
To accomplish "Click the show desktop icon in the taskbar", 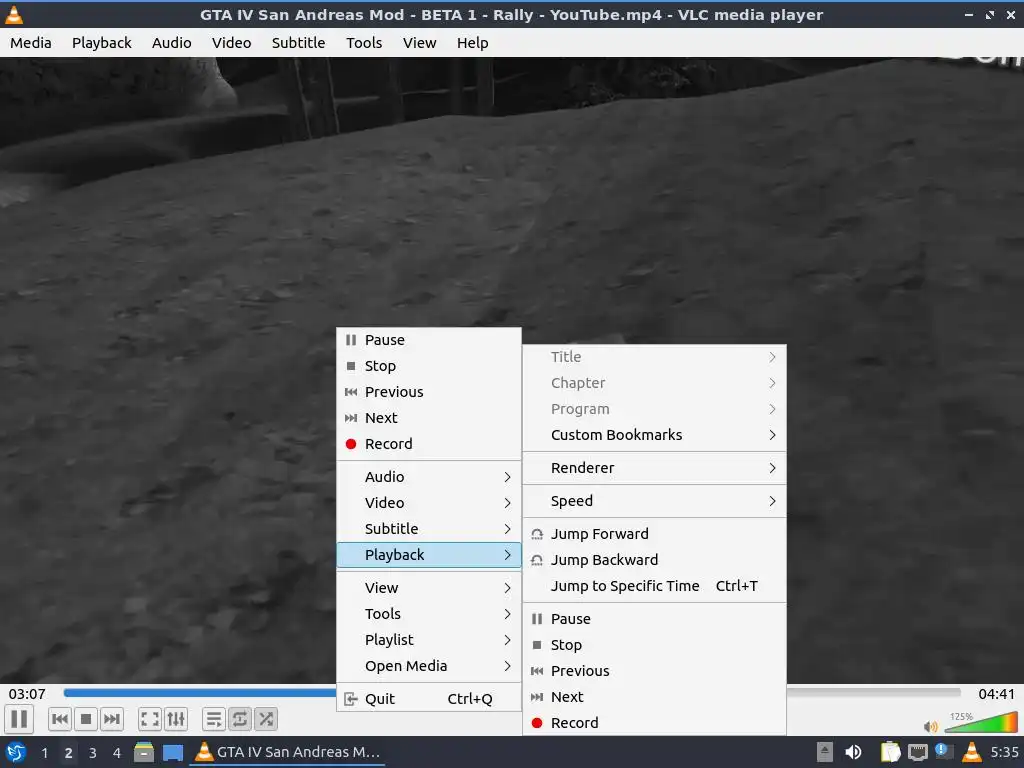I will 173,753.
